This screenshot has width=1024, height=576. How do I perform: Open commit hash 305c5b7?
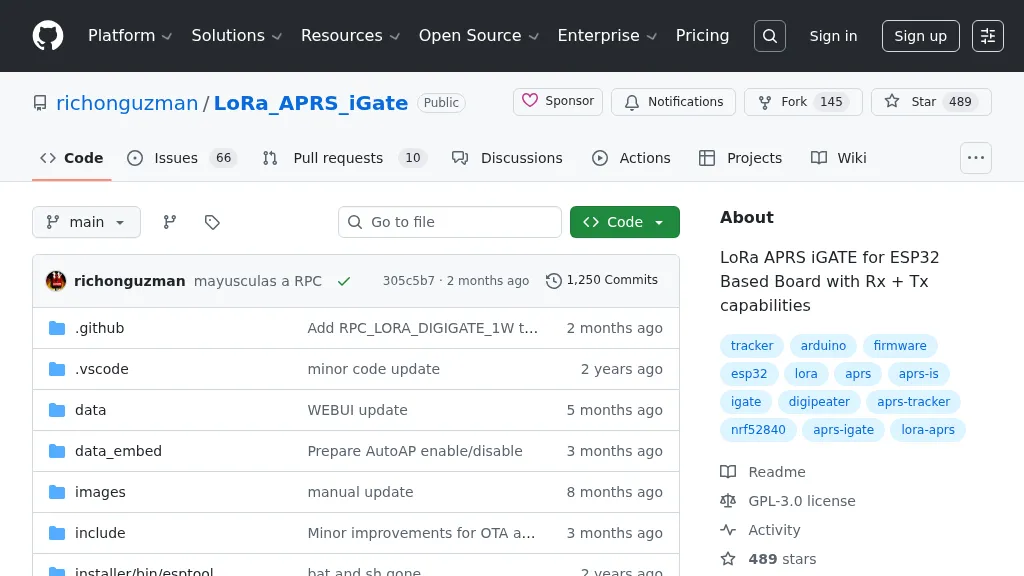[x=409, y=281]
